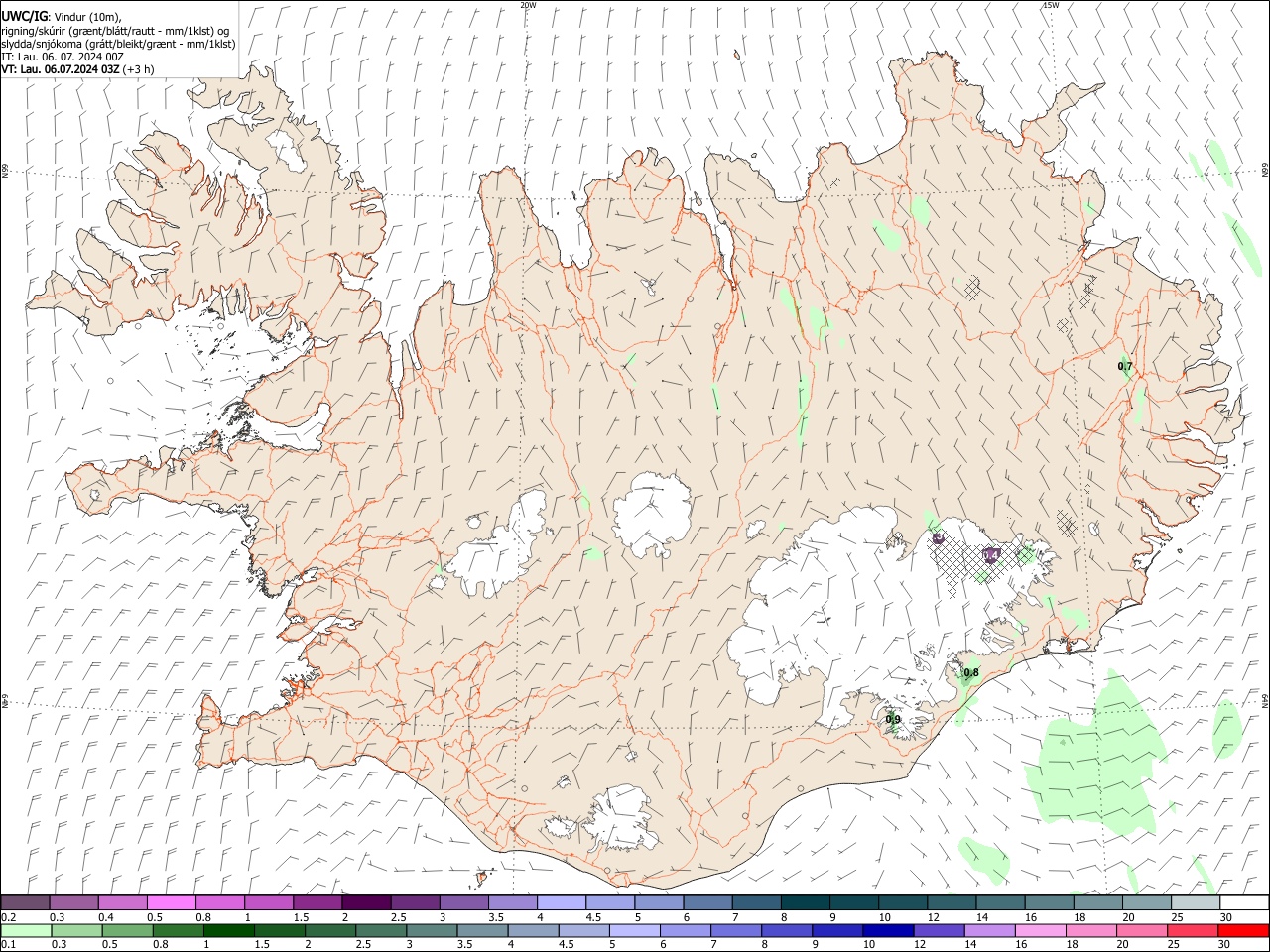
Task: Click the 'UWC/IG' title text
Action: (24, 16)
